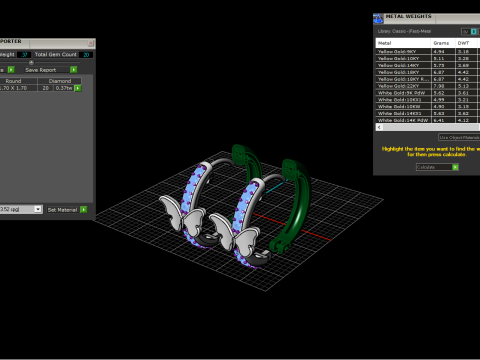Click the slider handle under total weight
The image size is (480, 360).
31,62
